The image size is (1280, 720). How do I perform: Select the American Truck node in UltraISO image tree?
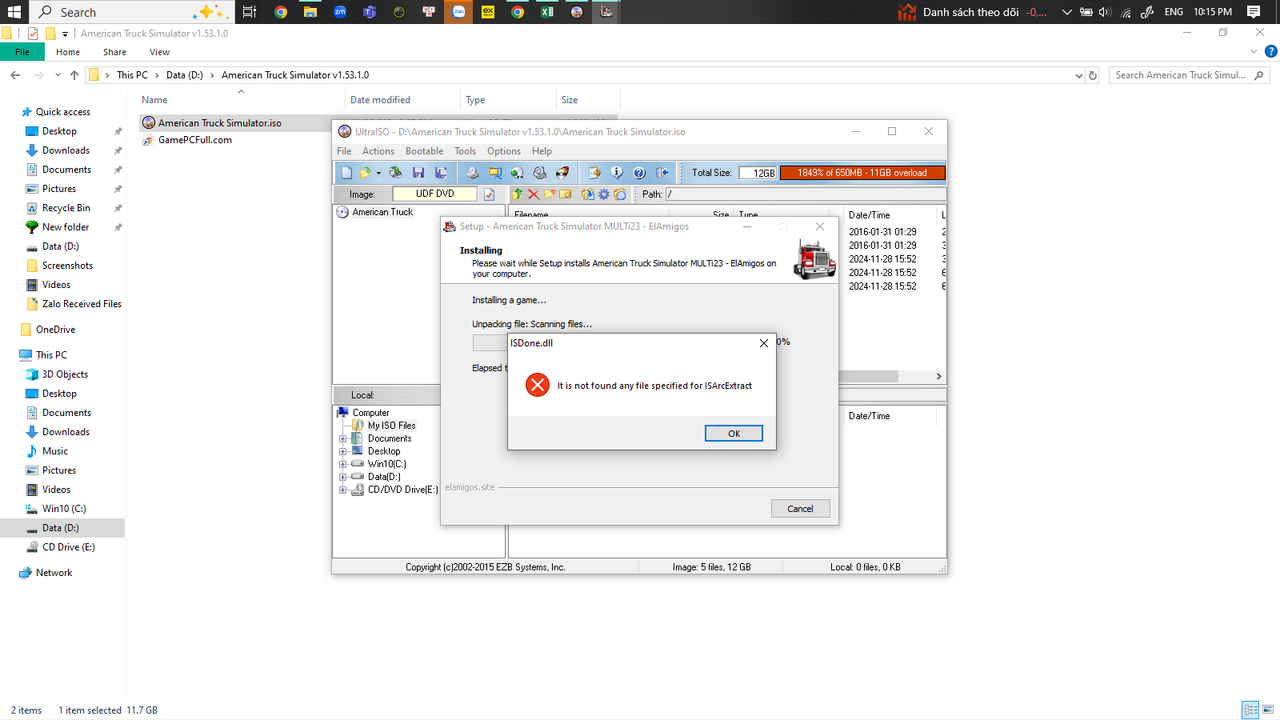[382, 212]
